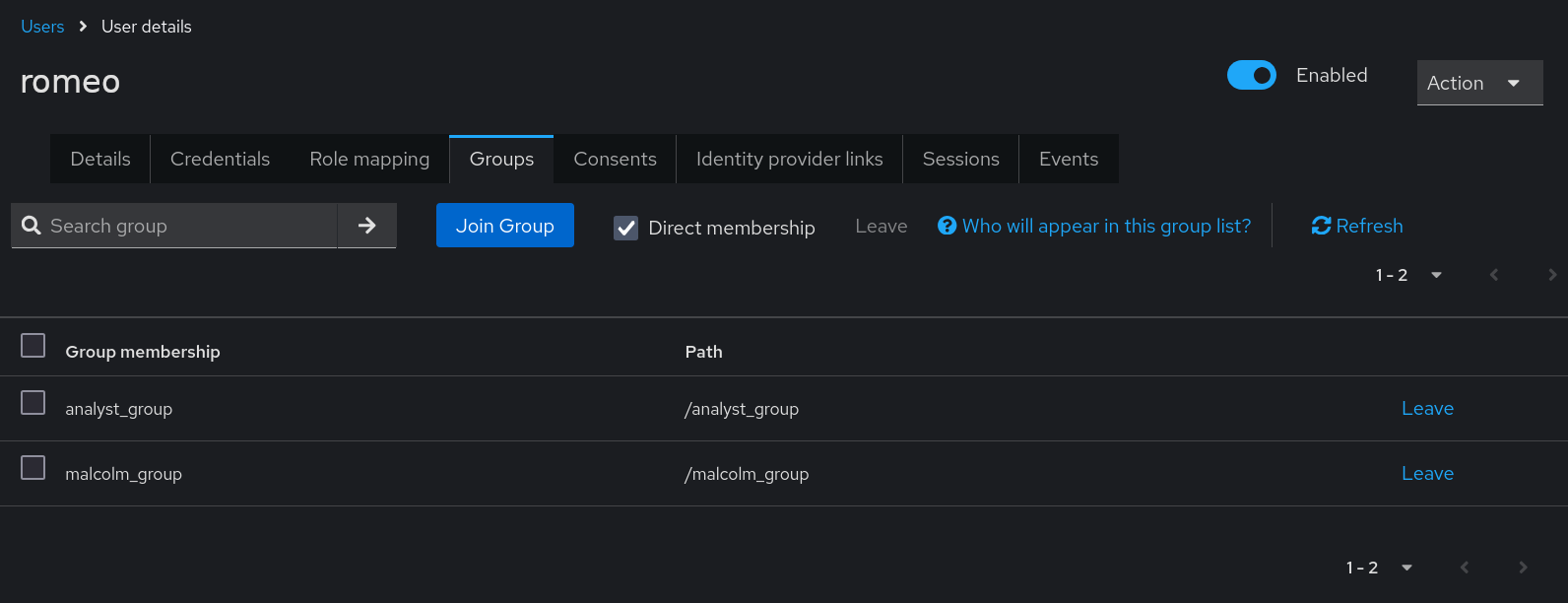The height and width of the screenshot is (603, 1568).
Task: Open the Action dropdown menu
Action: (1479, 83)
